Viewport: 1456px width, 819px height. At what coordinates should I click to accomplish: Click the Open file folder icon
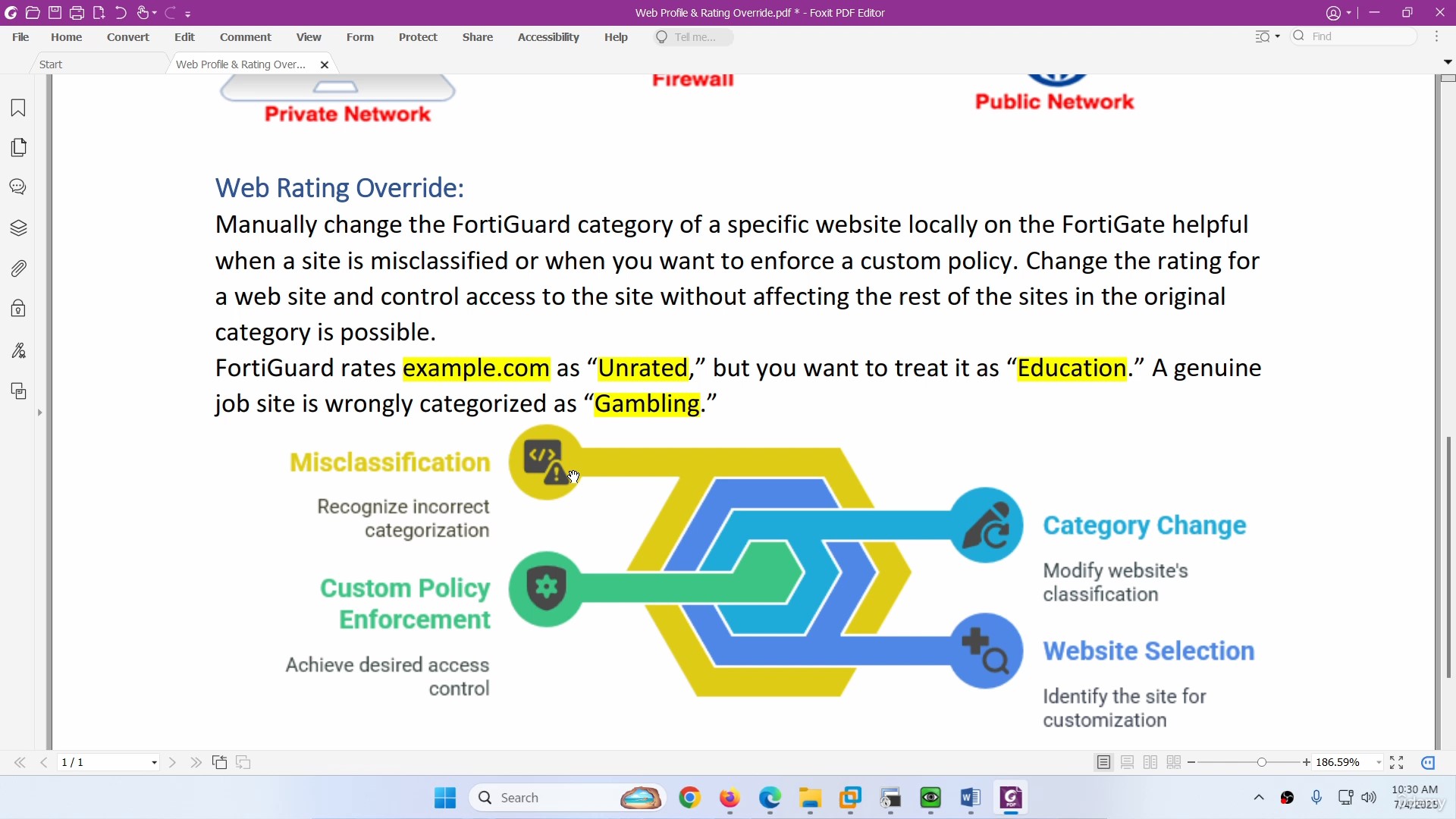click(33, 13)
